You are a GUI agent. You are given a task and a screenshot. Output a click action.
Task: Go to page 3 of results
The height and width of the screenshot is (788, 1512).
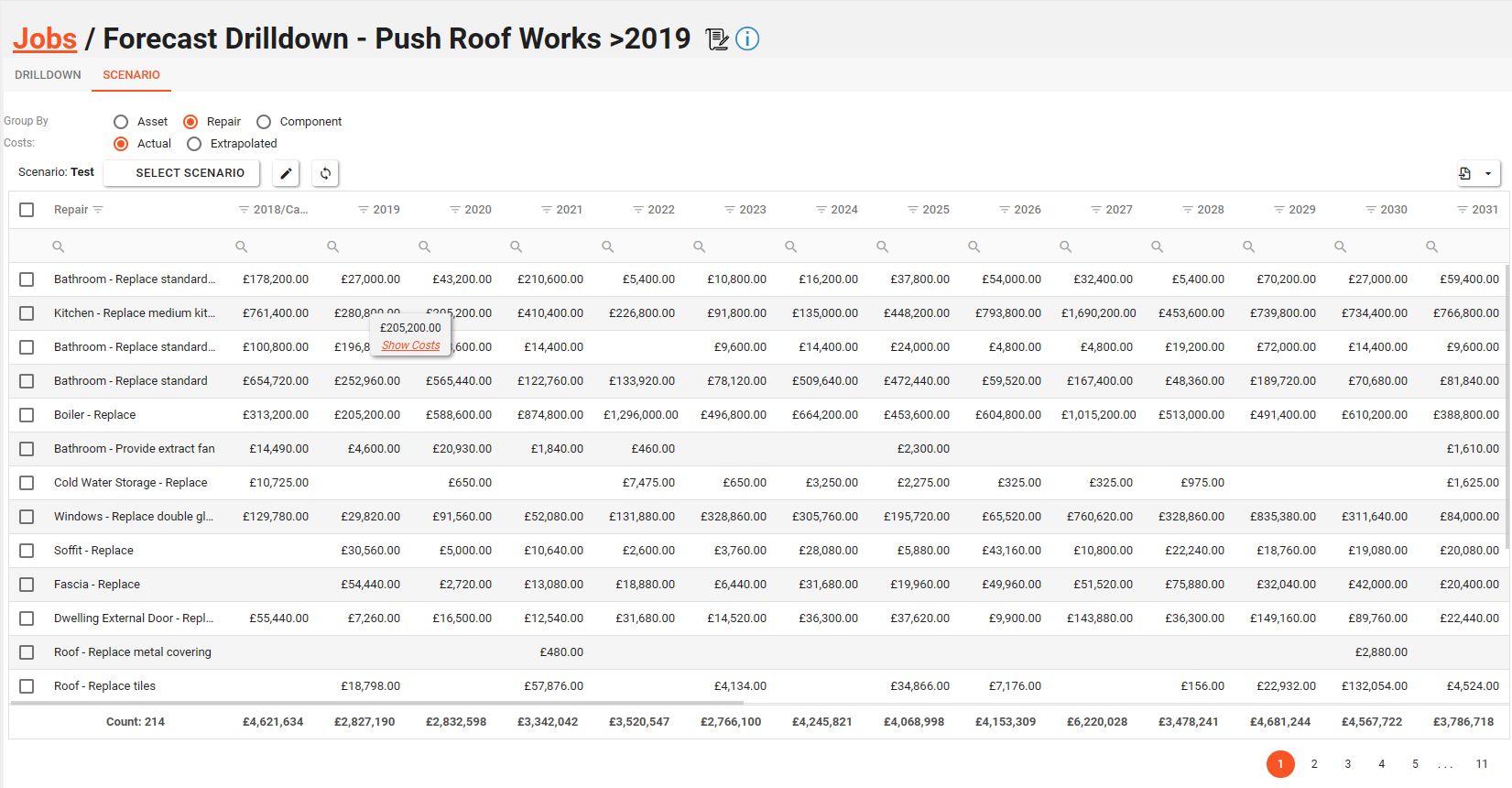(x=1347, y=764)
